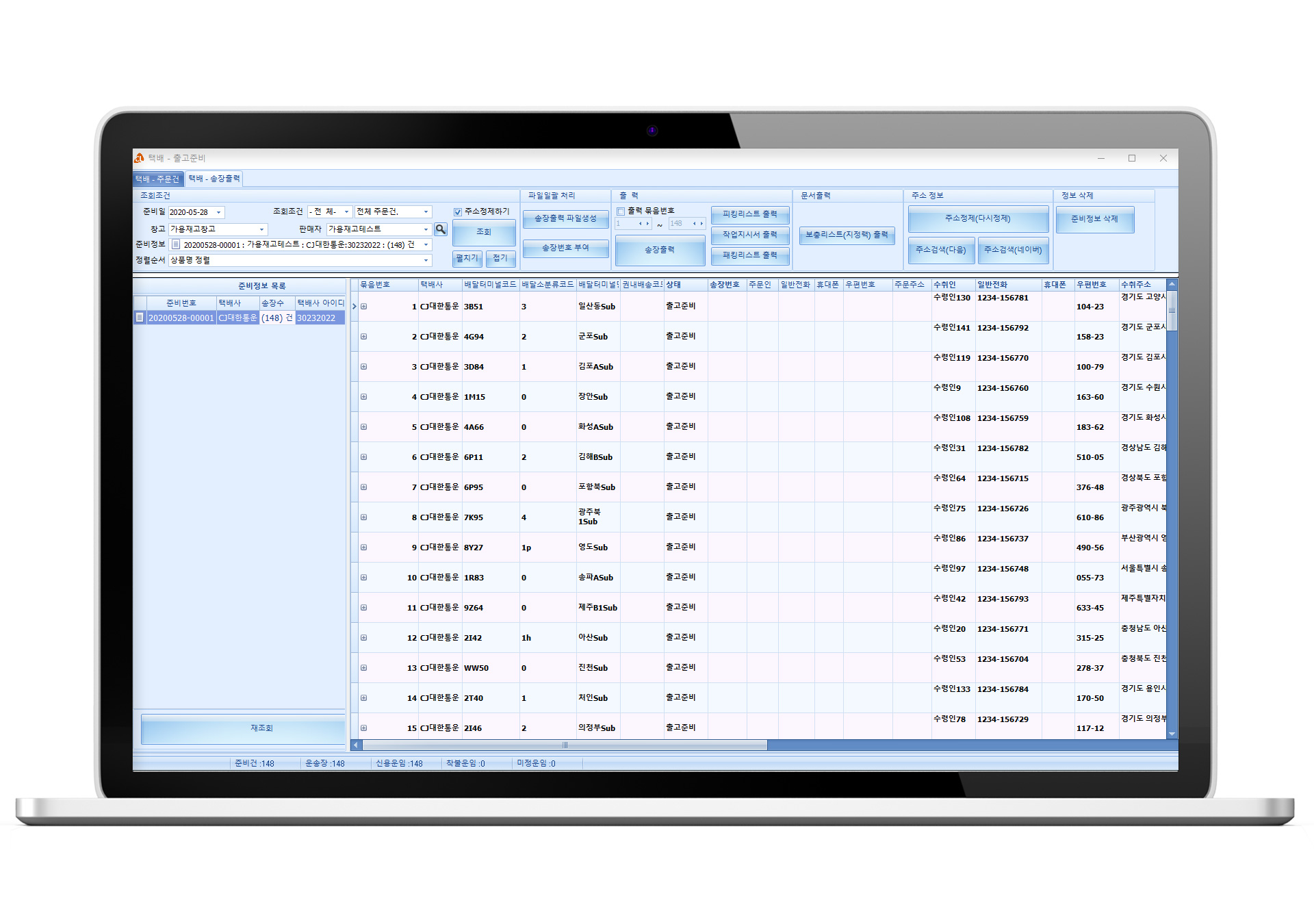Expand row 2 plus box in grid
Image resolution: width=1314 pixels, height=924 pixels.
coord(364,337)
